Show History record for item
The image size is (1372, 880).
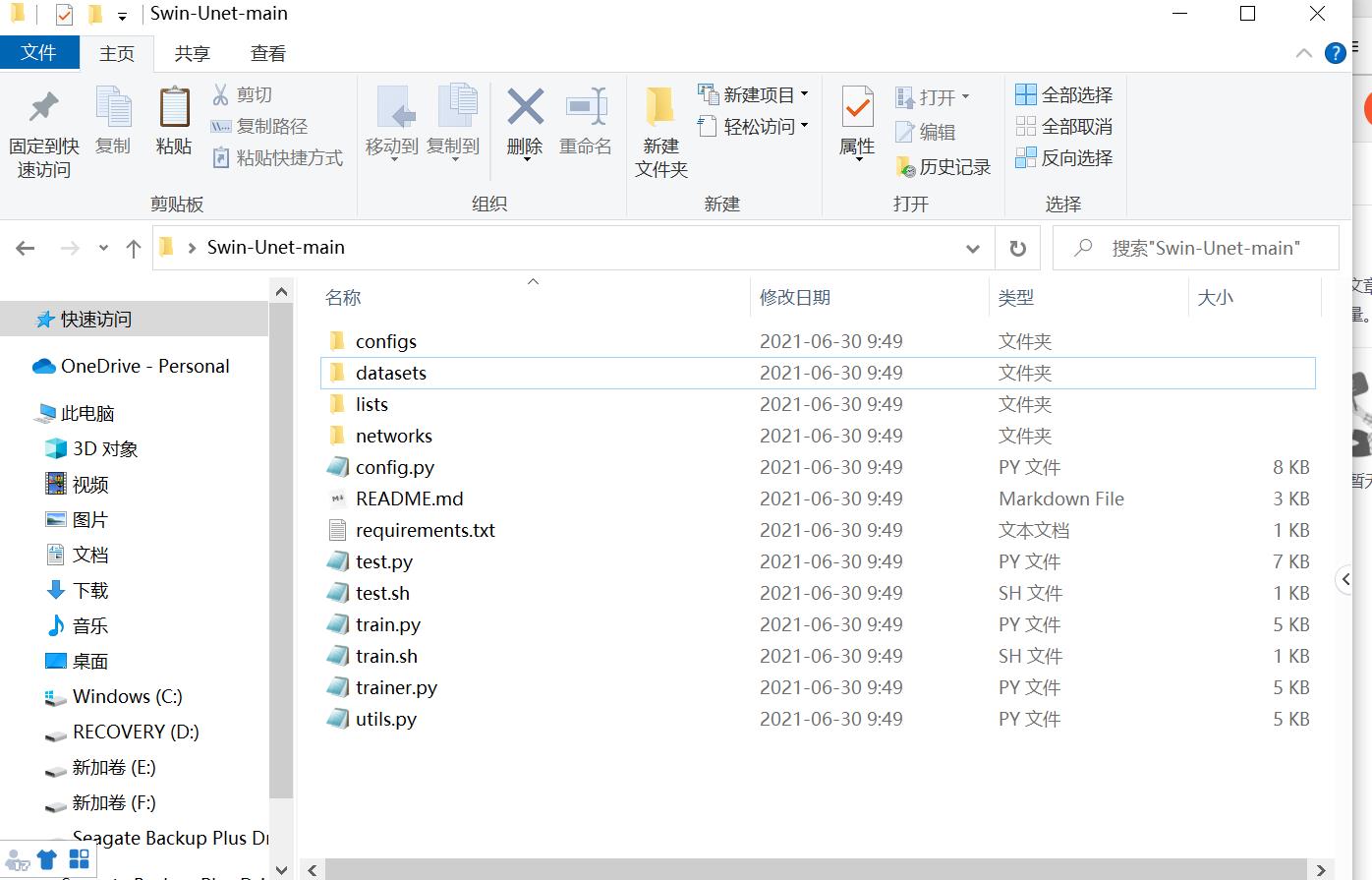click(943, 167)
